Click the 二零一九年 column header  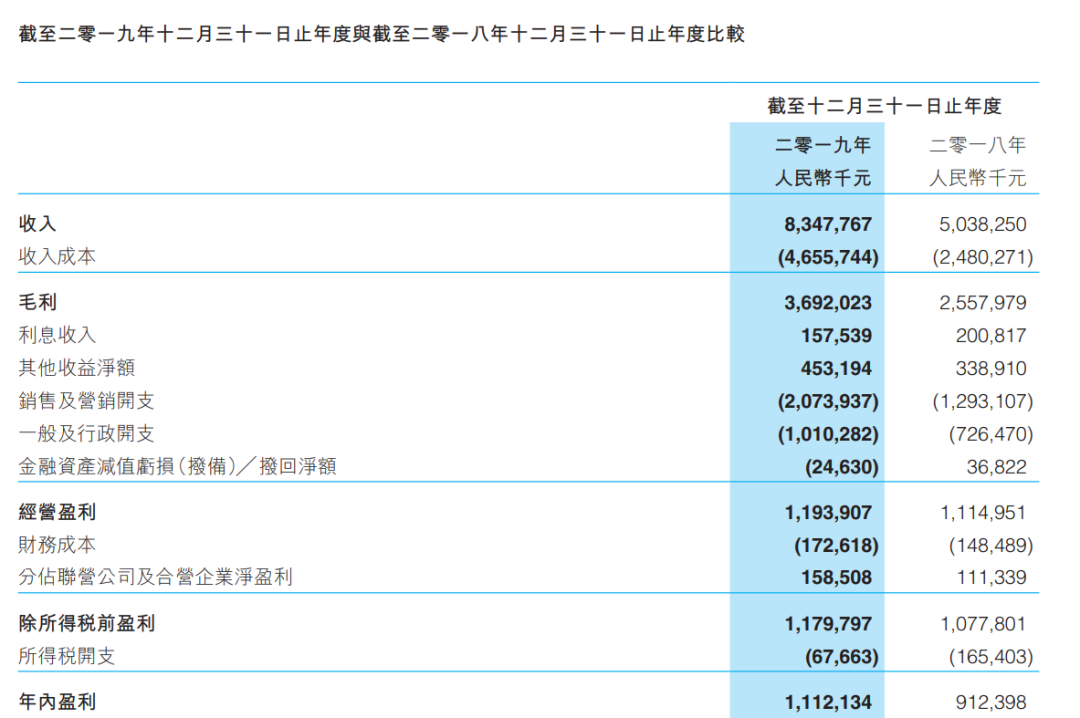(823, 145)
